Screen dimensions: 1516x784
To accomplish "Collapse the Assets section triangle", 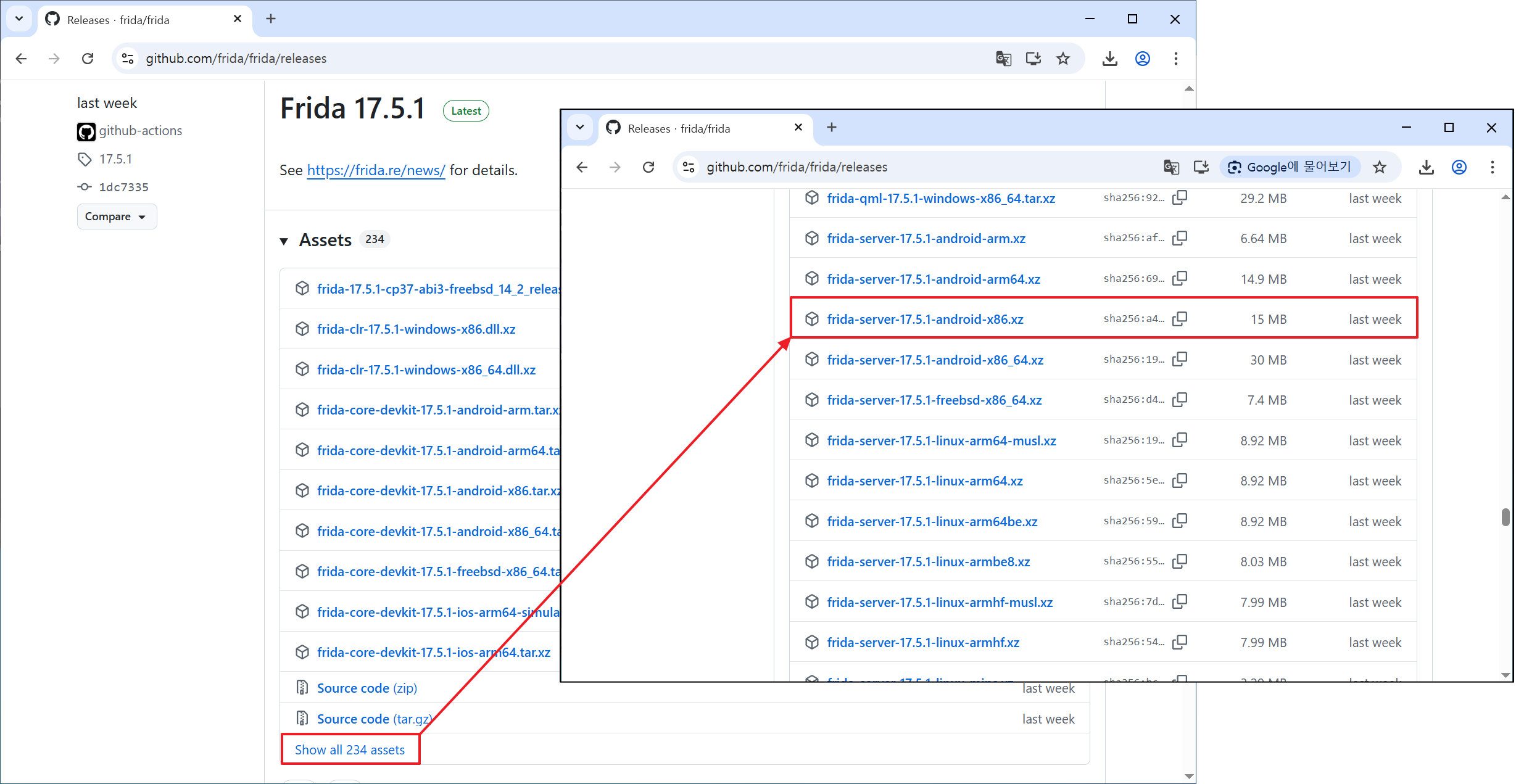I will click(284, 241).
